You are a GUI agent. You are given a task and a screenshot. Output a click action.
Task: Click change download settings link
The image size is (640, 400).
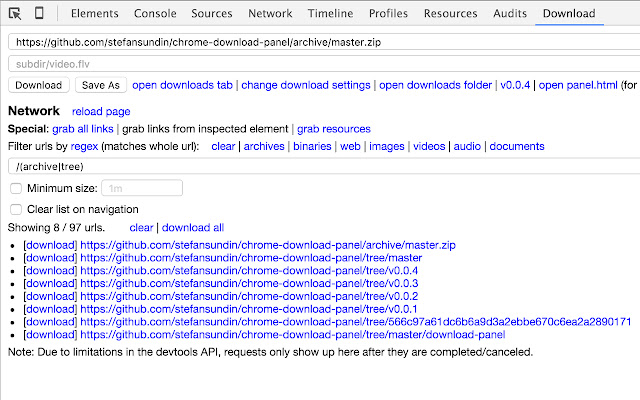pos(306,85)
